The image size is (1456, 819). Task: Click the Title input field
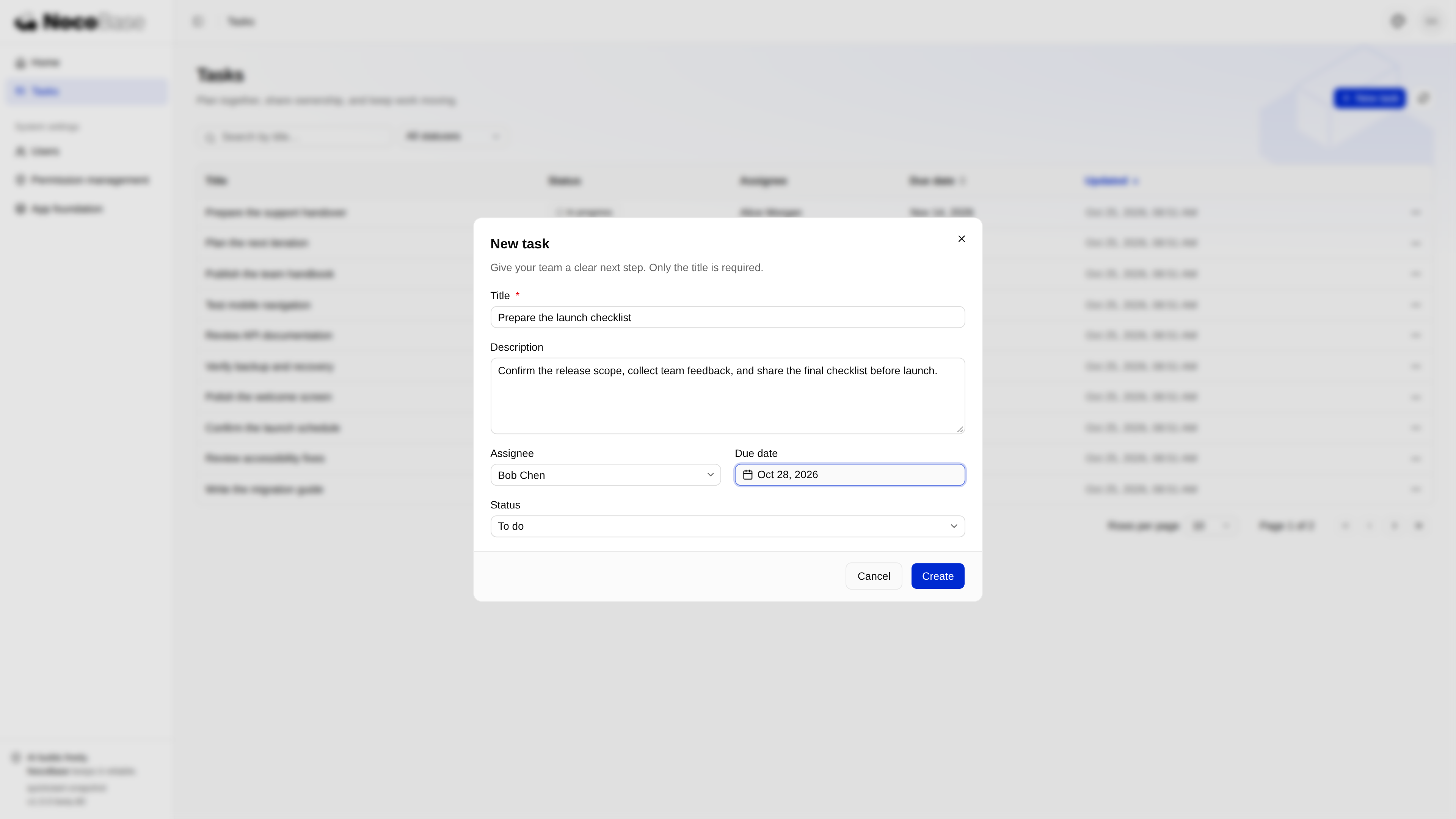pyautogui.click(x=728, y=317)
